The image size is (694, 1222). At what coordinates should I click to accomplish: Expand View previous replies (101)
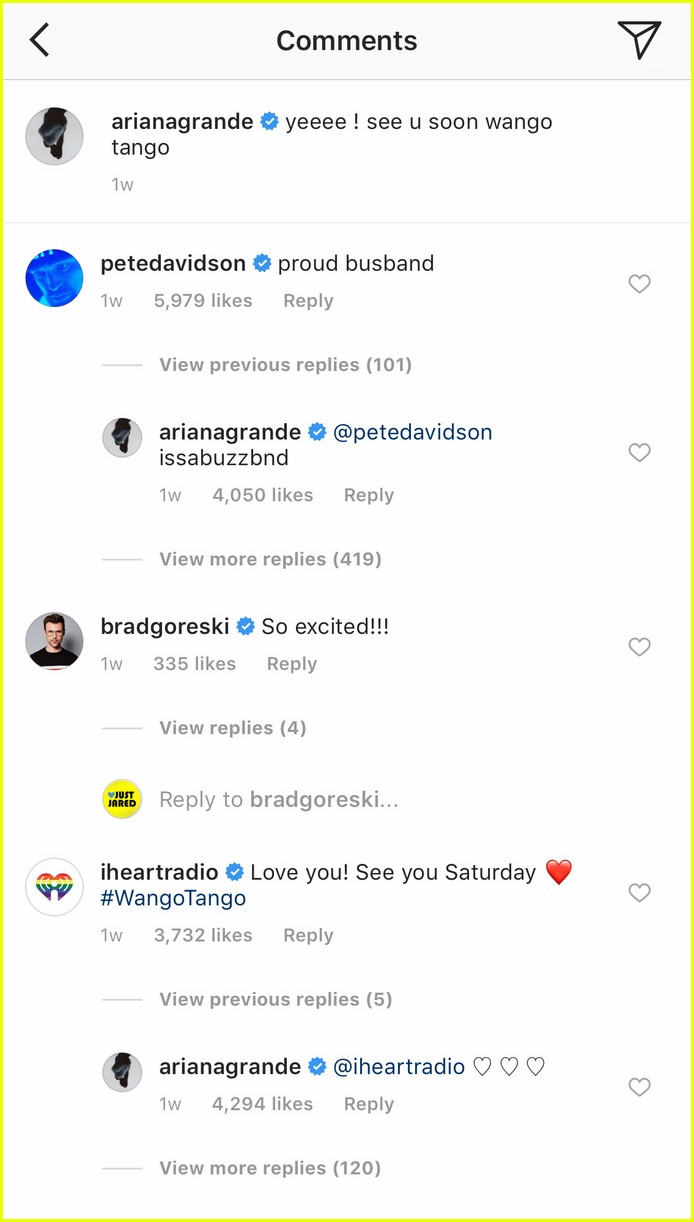click(x=286, y=365)
